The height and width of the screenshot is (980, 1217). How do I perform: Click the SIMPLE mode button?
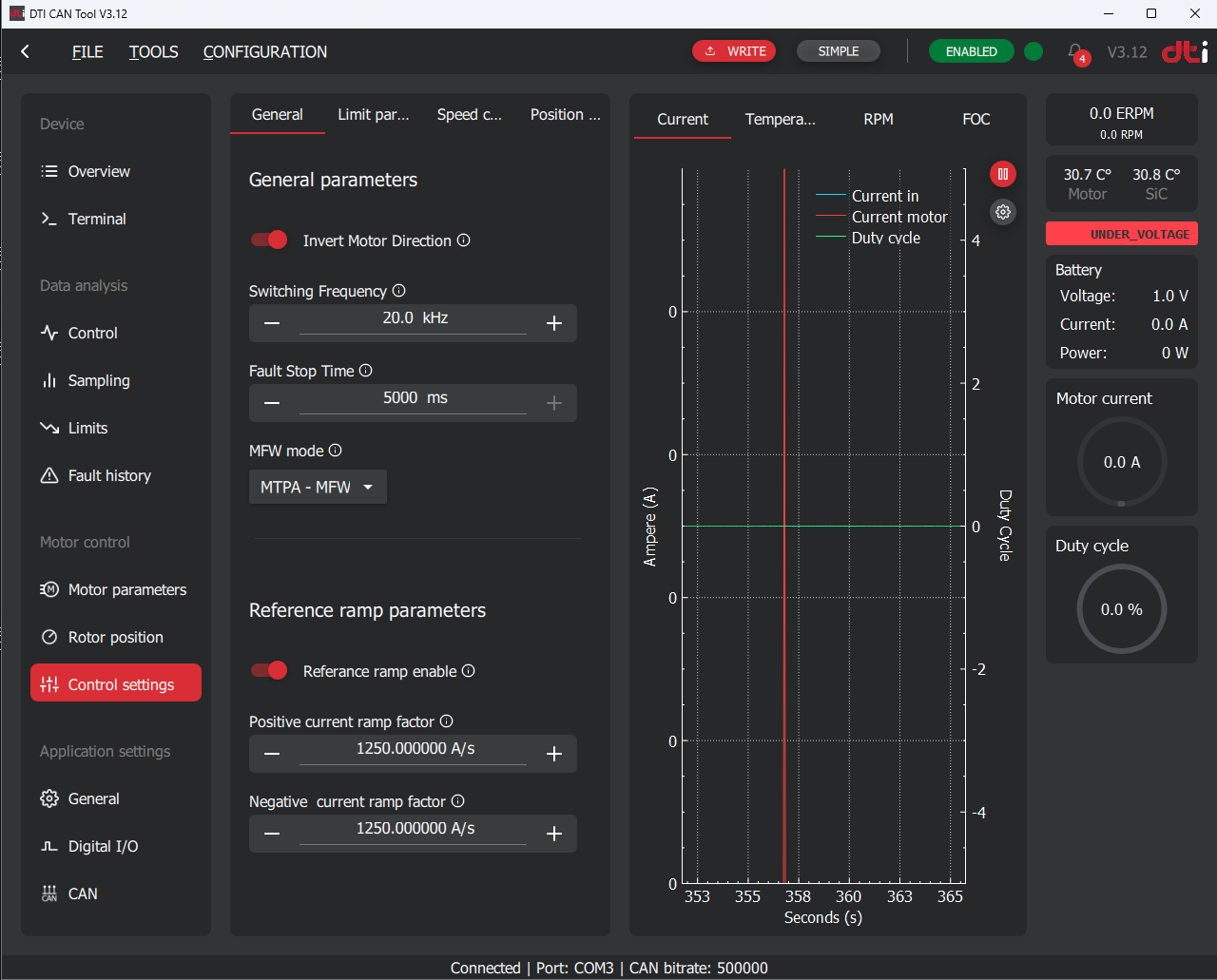coord(839,51)
